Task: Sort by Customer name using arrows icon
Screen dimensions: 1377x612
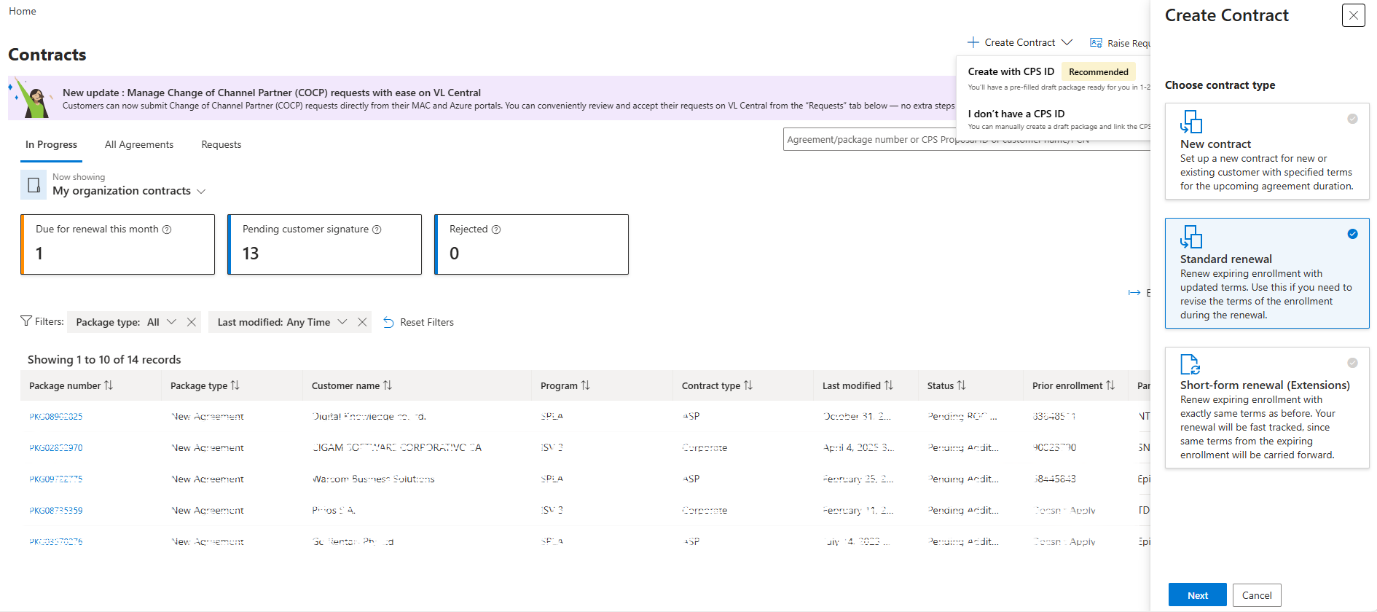Action: tap(387, 385)
